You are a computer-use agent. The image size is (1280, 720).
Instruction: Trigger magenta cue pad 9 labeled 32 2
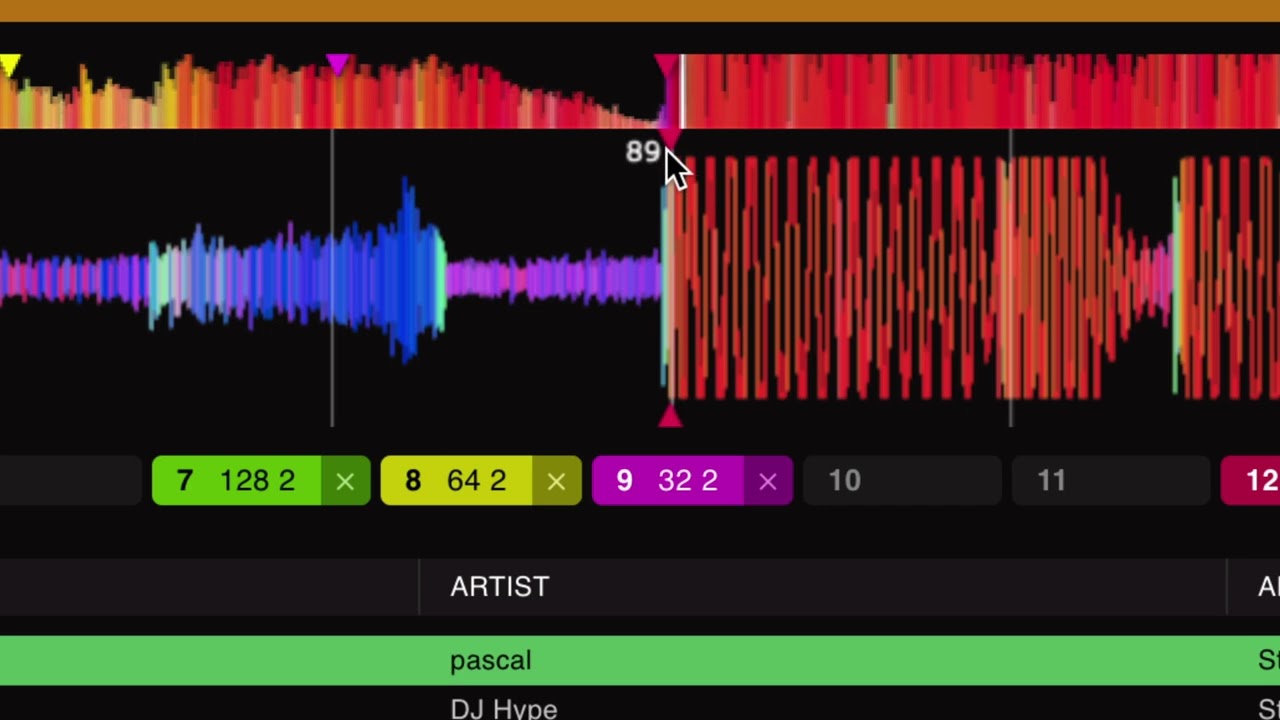click(668, 481)
